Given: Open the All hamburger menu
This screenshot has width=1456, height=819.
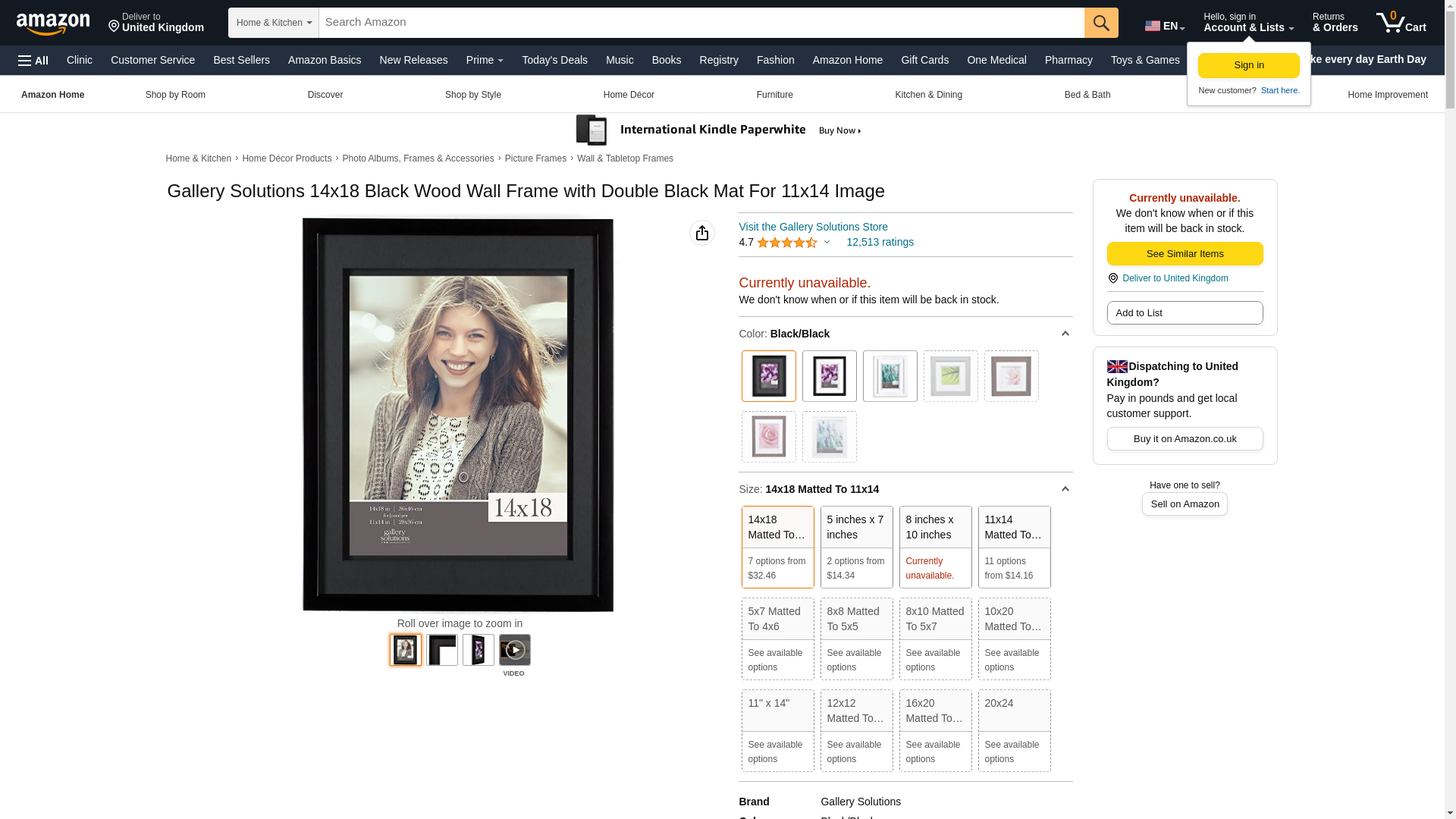Looking at the screenshot, I should (33, 61).
